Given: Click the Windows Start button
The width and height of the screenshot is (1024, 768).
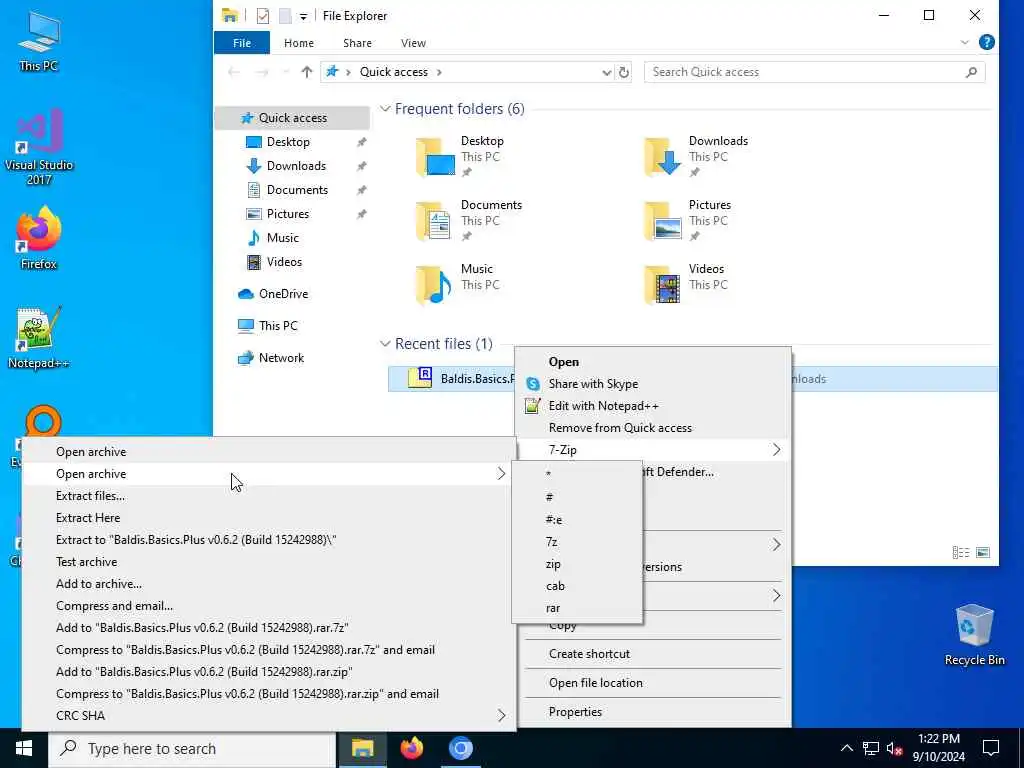Looking at the screenshot, I should click(24, 748).
